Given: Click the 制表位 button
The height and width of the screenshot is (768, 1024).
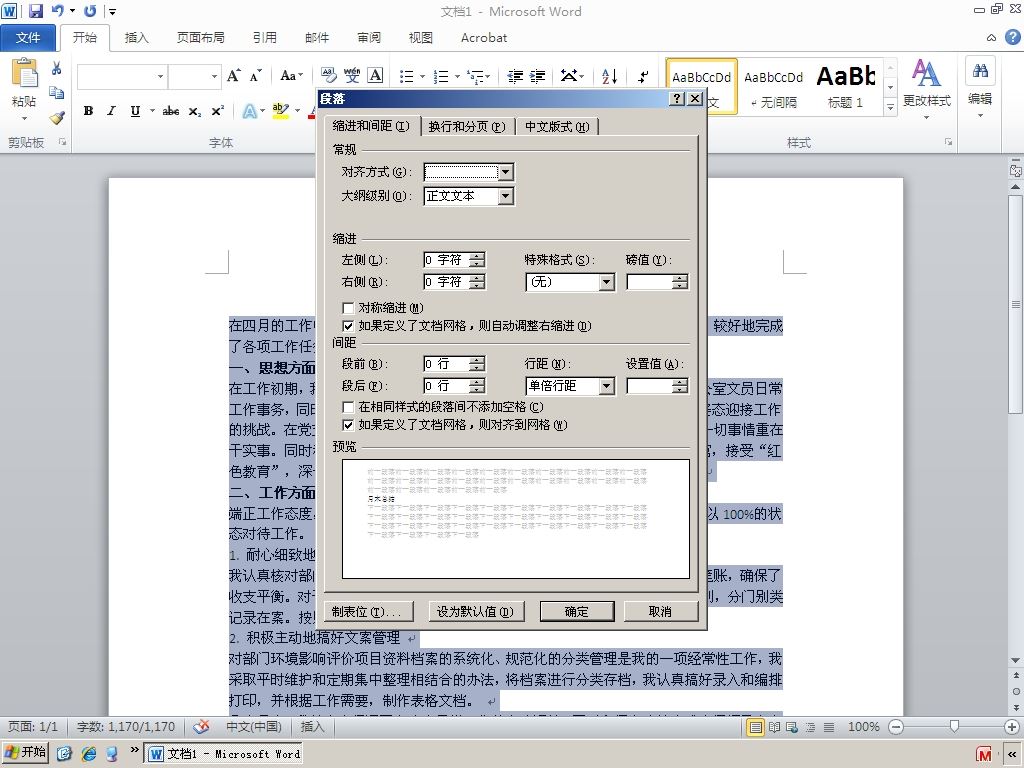Looking at the screenshot, I should (x=368, y=611).
